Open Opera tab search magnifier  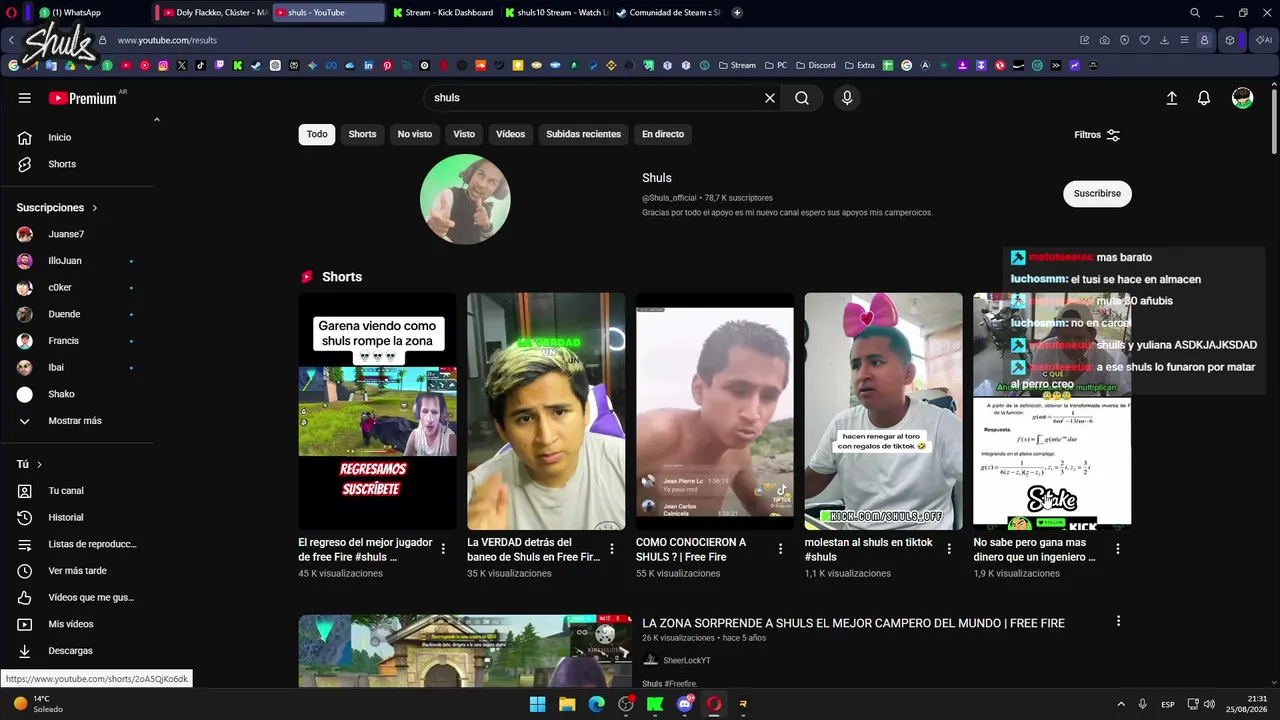[1195, 13]
